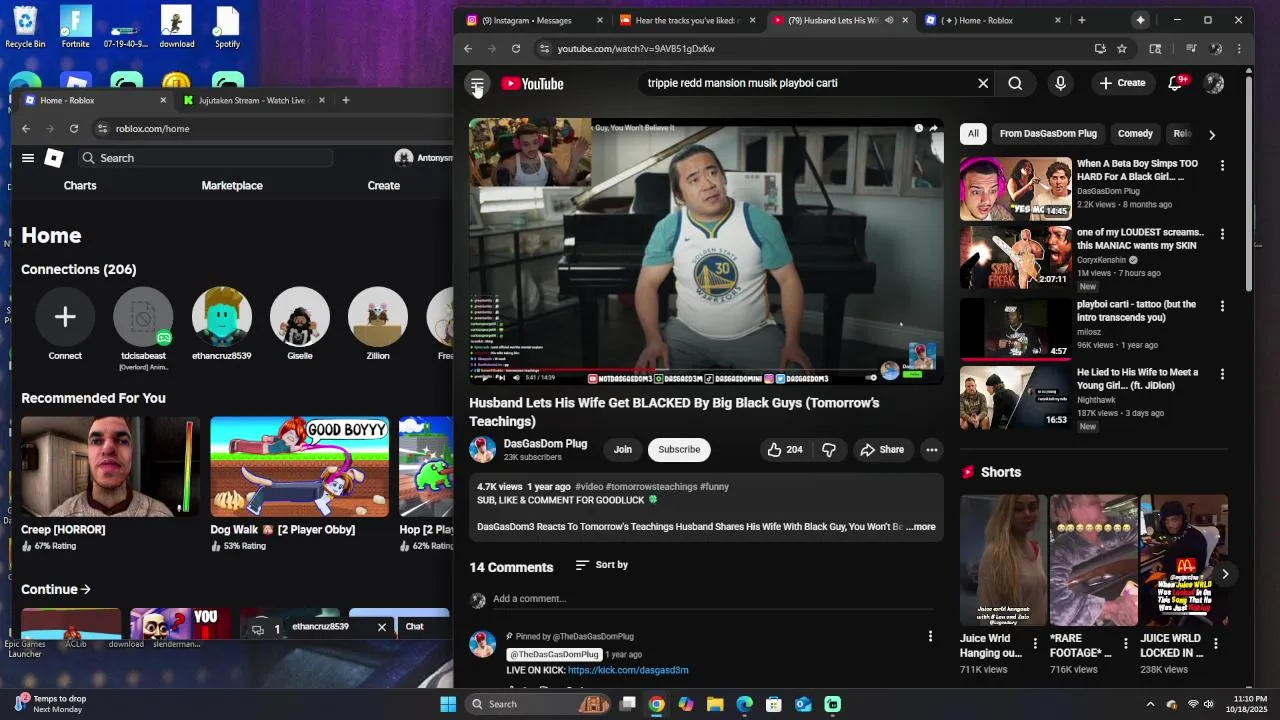Image resolution: width=1280 pixels, height=720 pixels.
Task: Open YouTube notifications bell
Action: point(1176,83)
